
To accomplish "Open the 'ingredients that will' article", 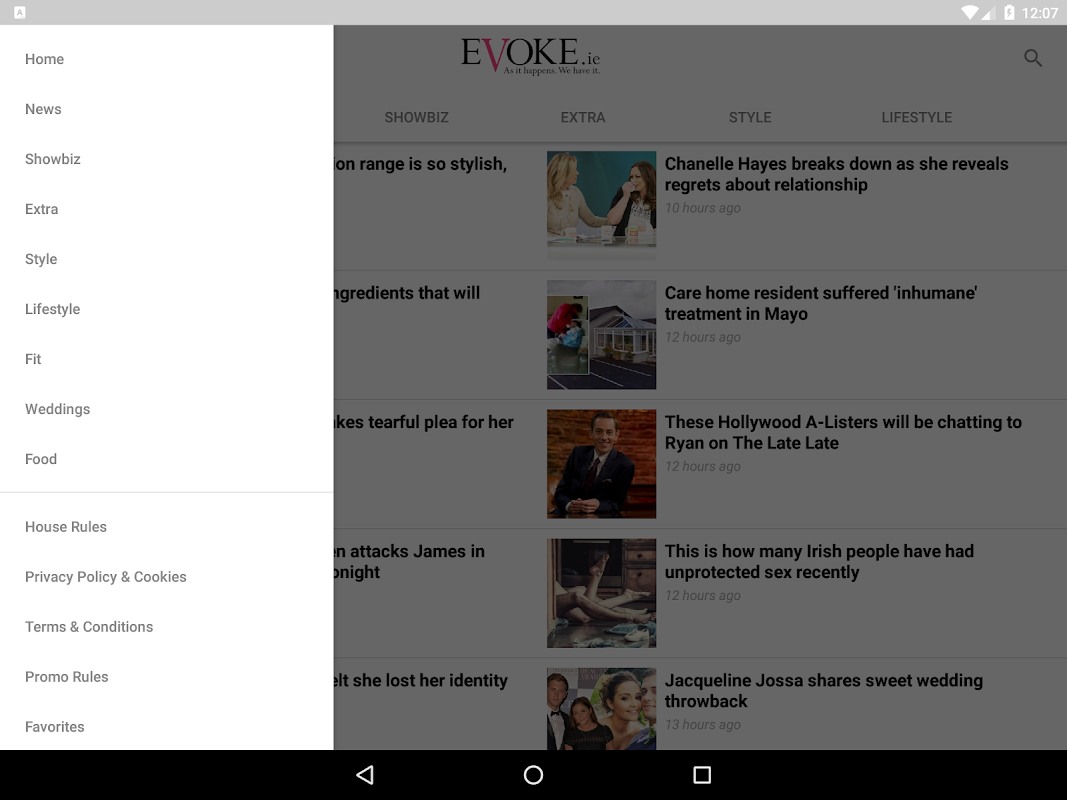I will [x=407, y=293].
